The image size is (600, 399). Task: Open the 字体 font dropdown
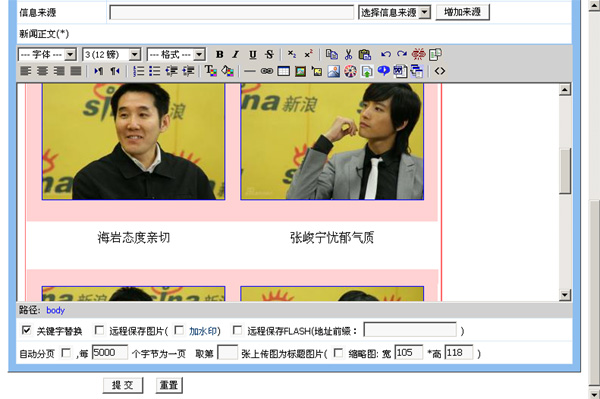tap(47, 55)
